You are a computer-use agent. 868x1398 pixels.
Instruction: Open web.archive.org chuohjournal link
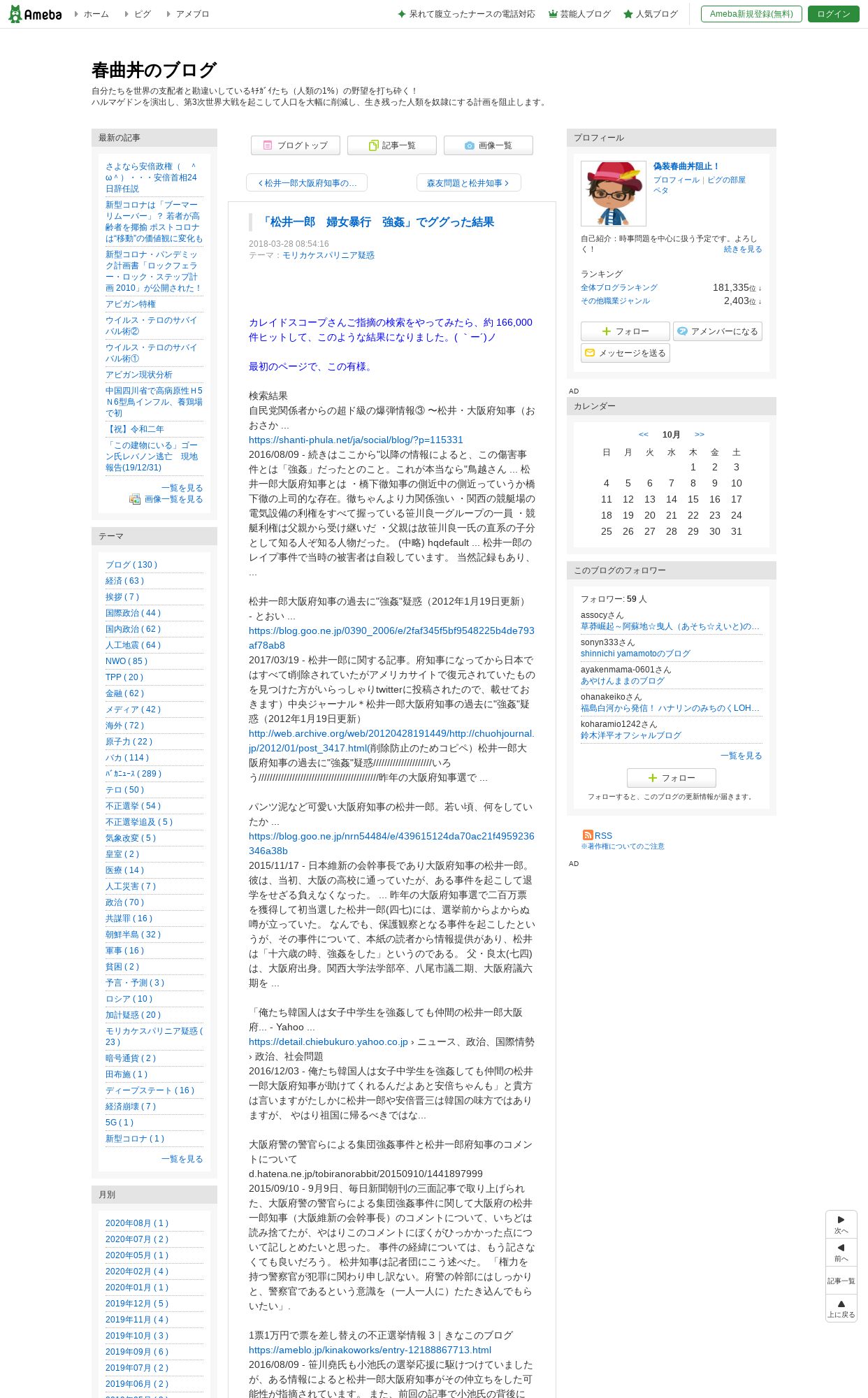(391, 740)
